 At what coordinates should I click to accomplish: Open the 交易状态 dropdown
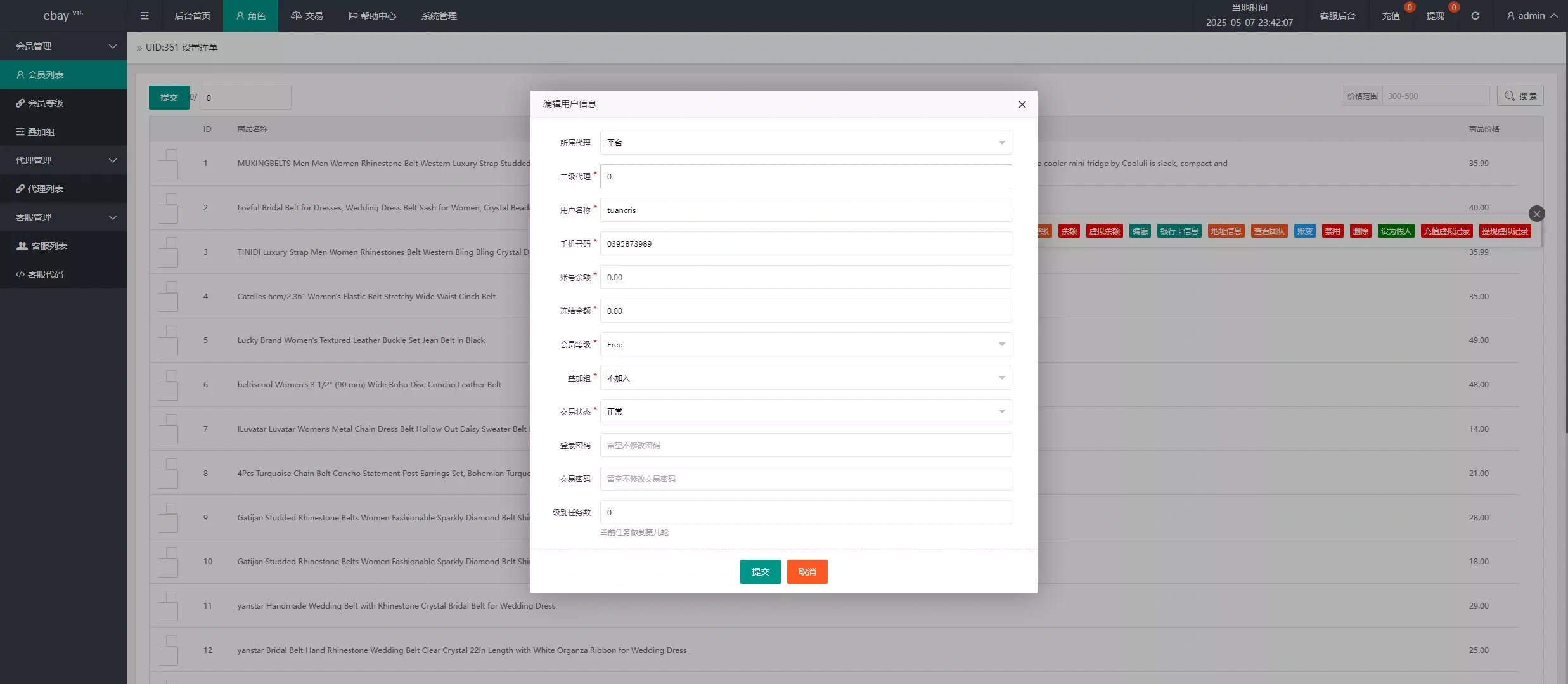pyautogui.click(x=806, y=411)
